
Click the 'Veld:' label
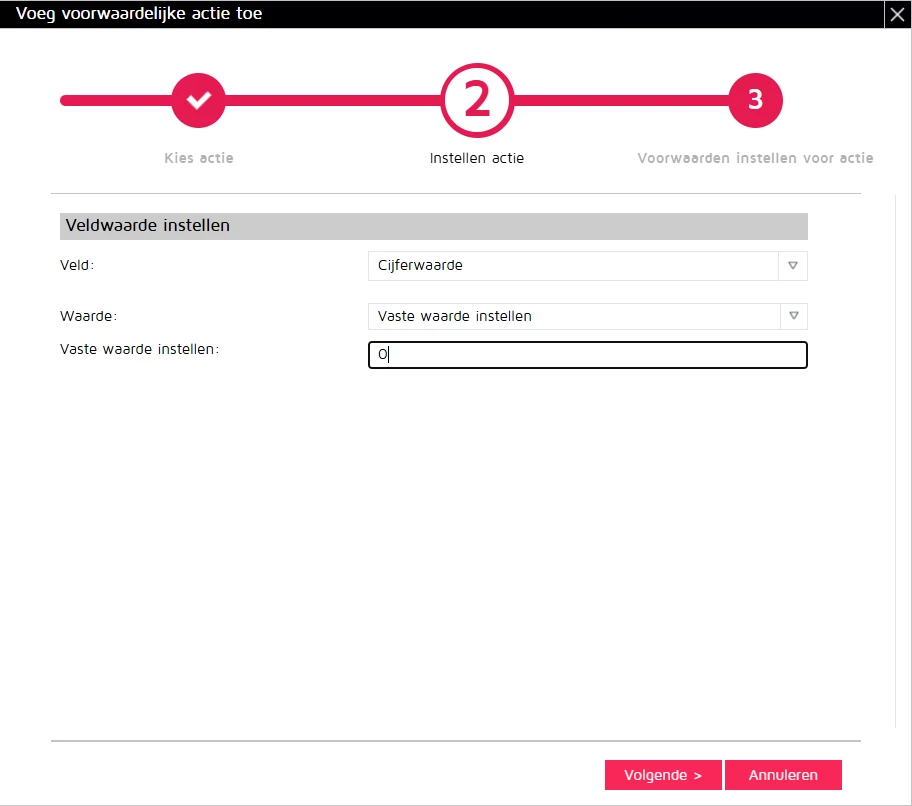(77, 265)
